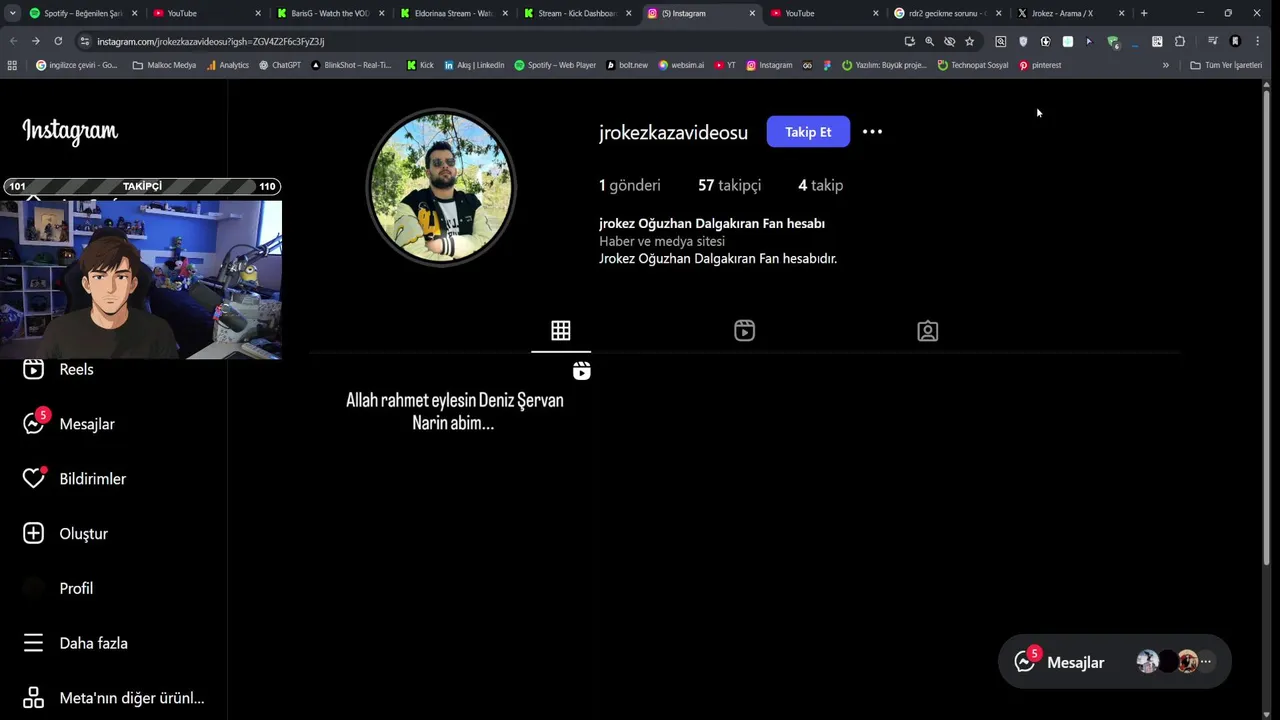Switch to the rdr2 gecikme sorunu tab
Image resolution: width=1280 pixels, height=720 pixels.
[x=946, y=13]
